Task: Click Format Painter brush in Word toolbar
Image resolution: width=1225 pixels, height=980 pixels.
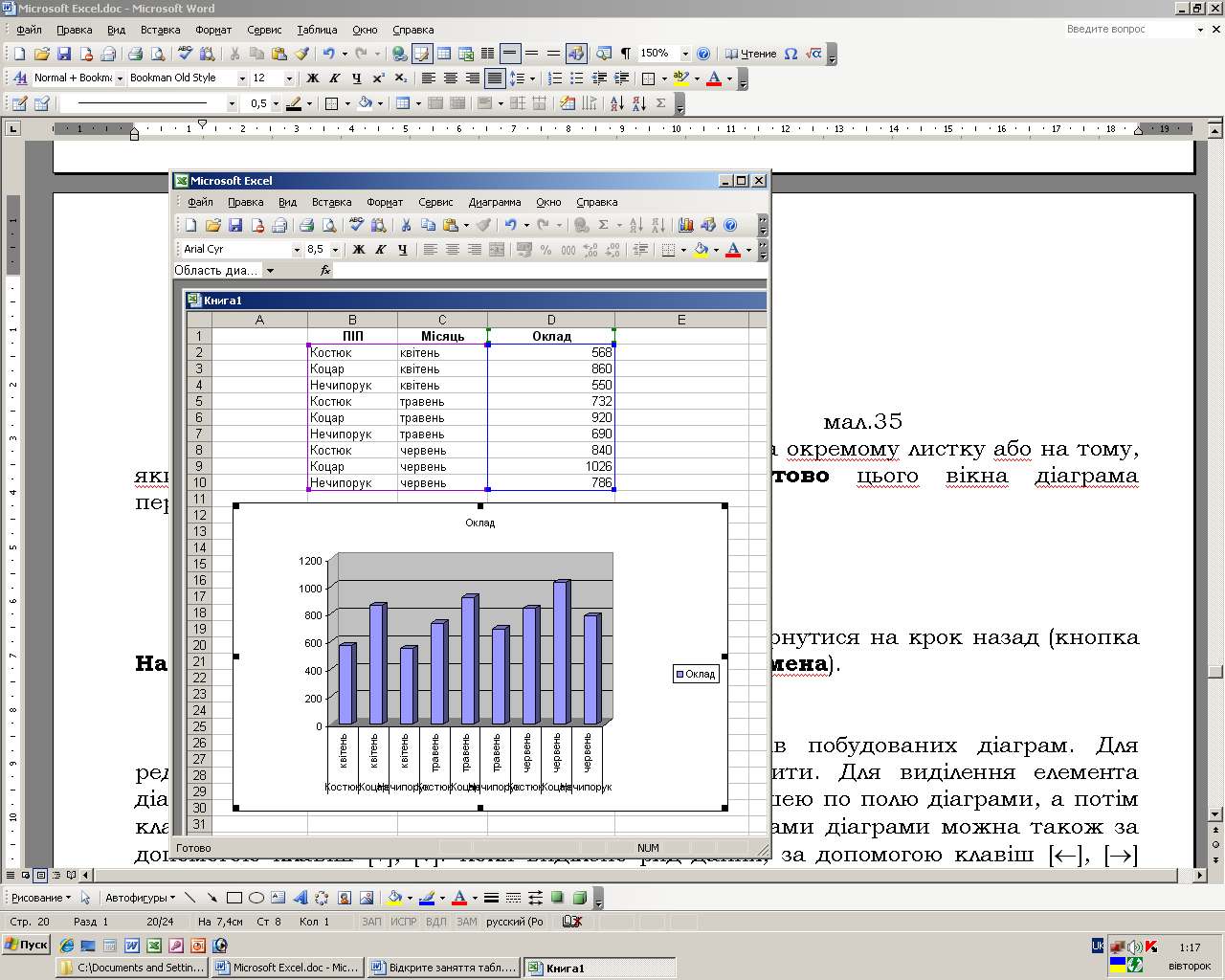Action: 302,54
